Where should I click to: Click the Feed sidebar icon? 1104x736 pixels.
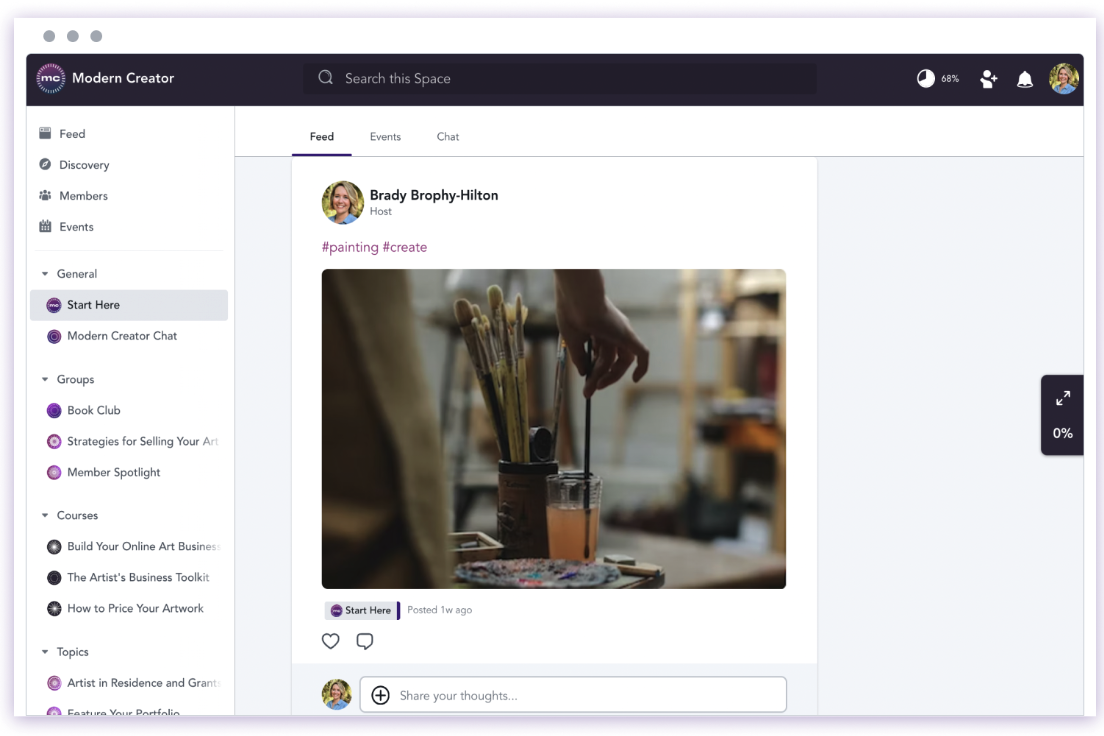(x=45, y=133)
